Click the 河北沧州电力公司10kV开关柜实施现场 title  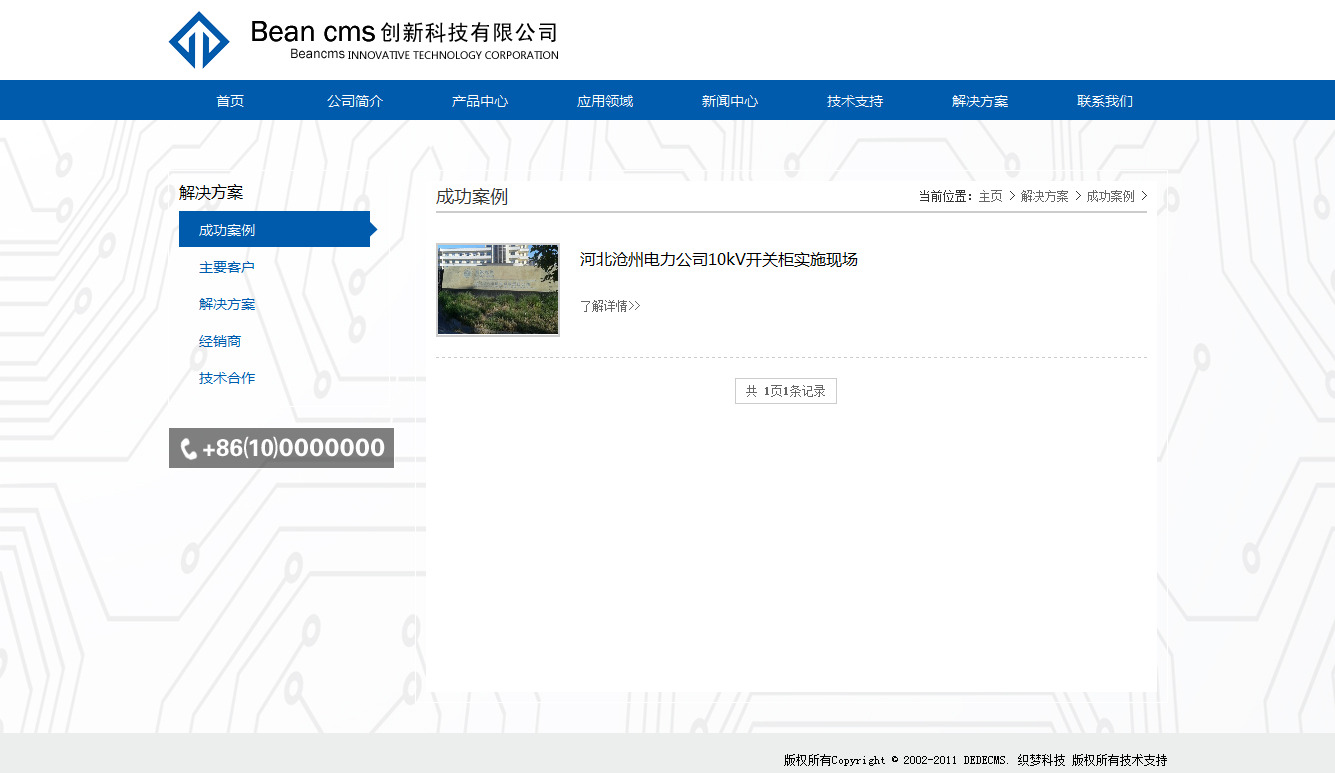(x=718, y=260)
